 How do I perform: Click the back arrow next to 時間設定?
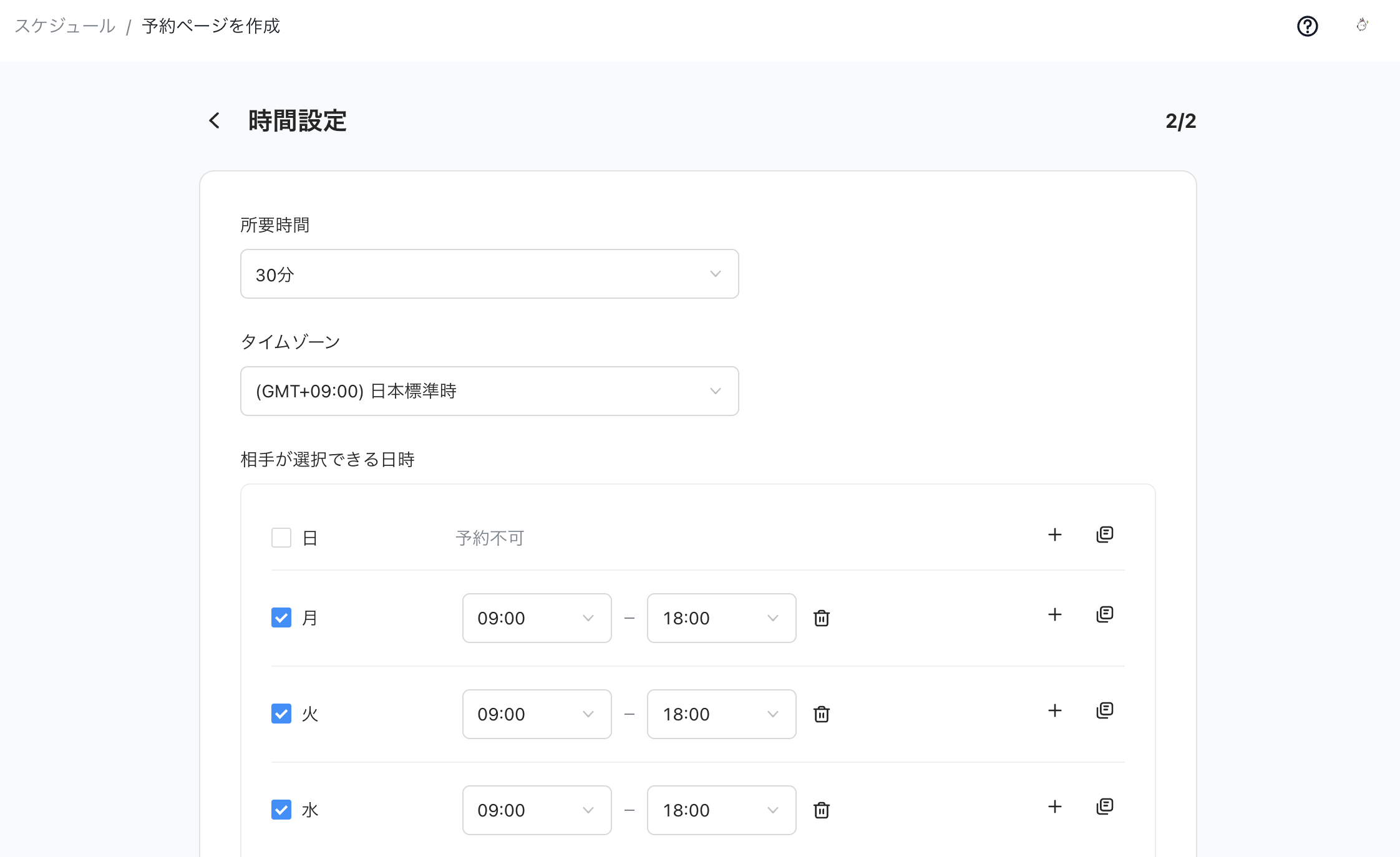click(214, 120)
